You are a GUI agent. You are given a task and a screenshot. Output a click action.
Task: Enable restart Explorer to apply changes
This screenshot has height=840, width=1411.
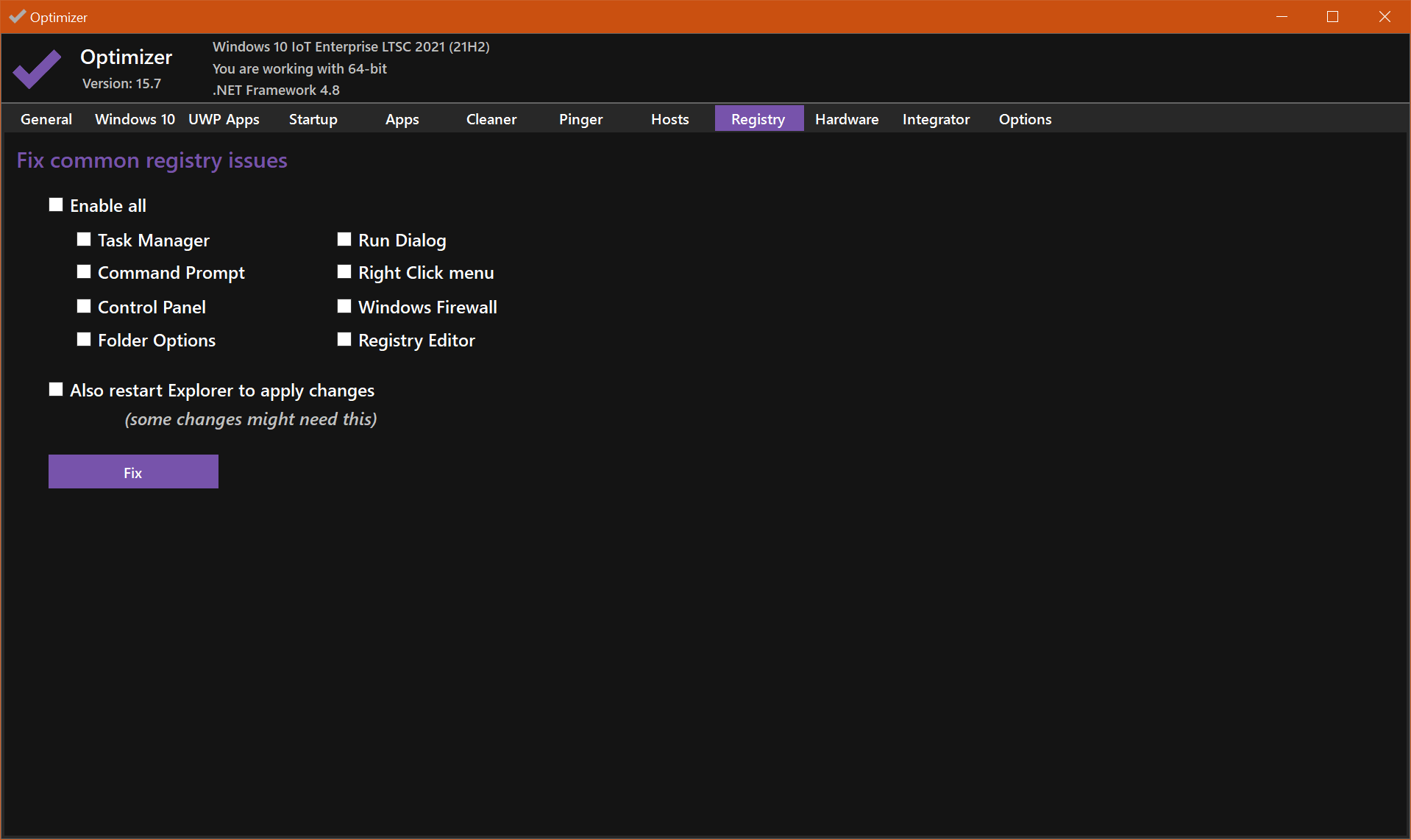coord(56,389)
